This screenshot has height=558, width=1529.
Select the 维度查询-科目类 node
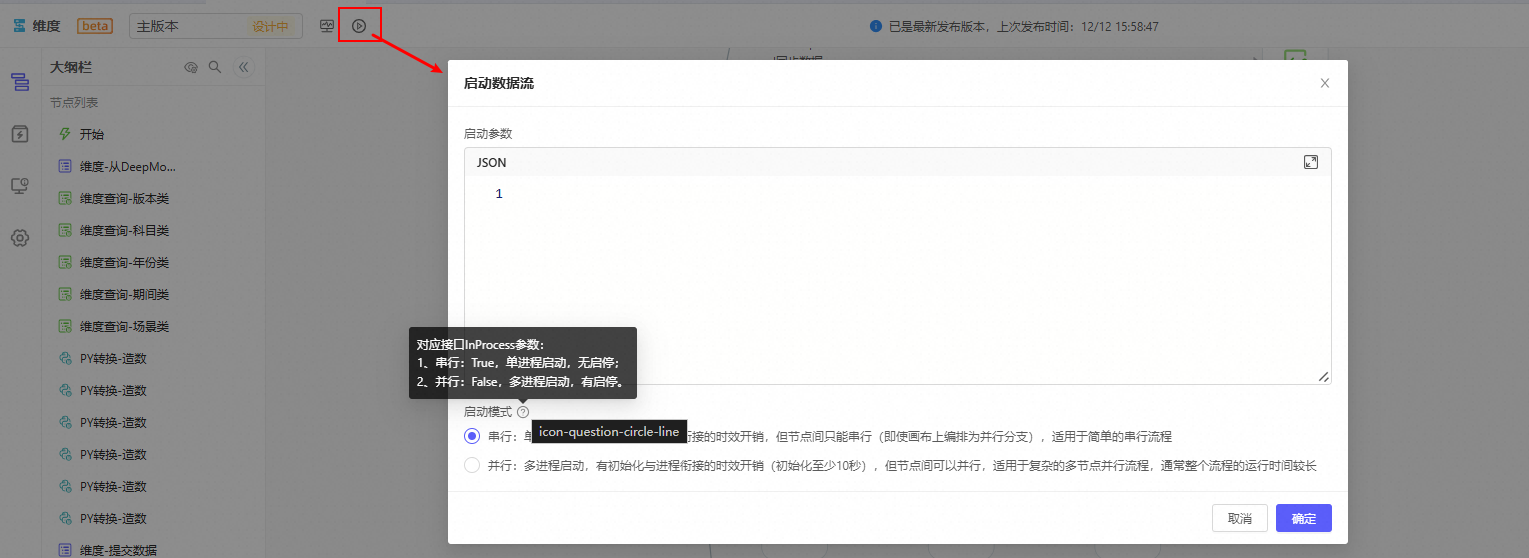pyautogui.click(x=124, y=230)
